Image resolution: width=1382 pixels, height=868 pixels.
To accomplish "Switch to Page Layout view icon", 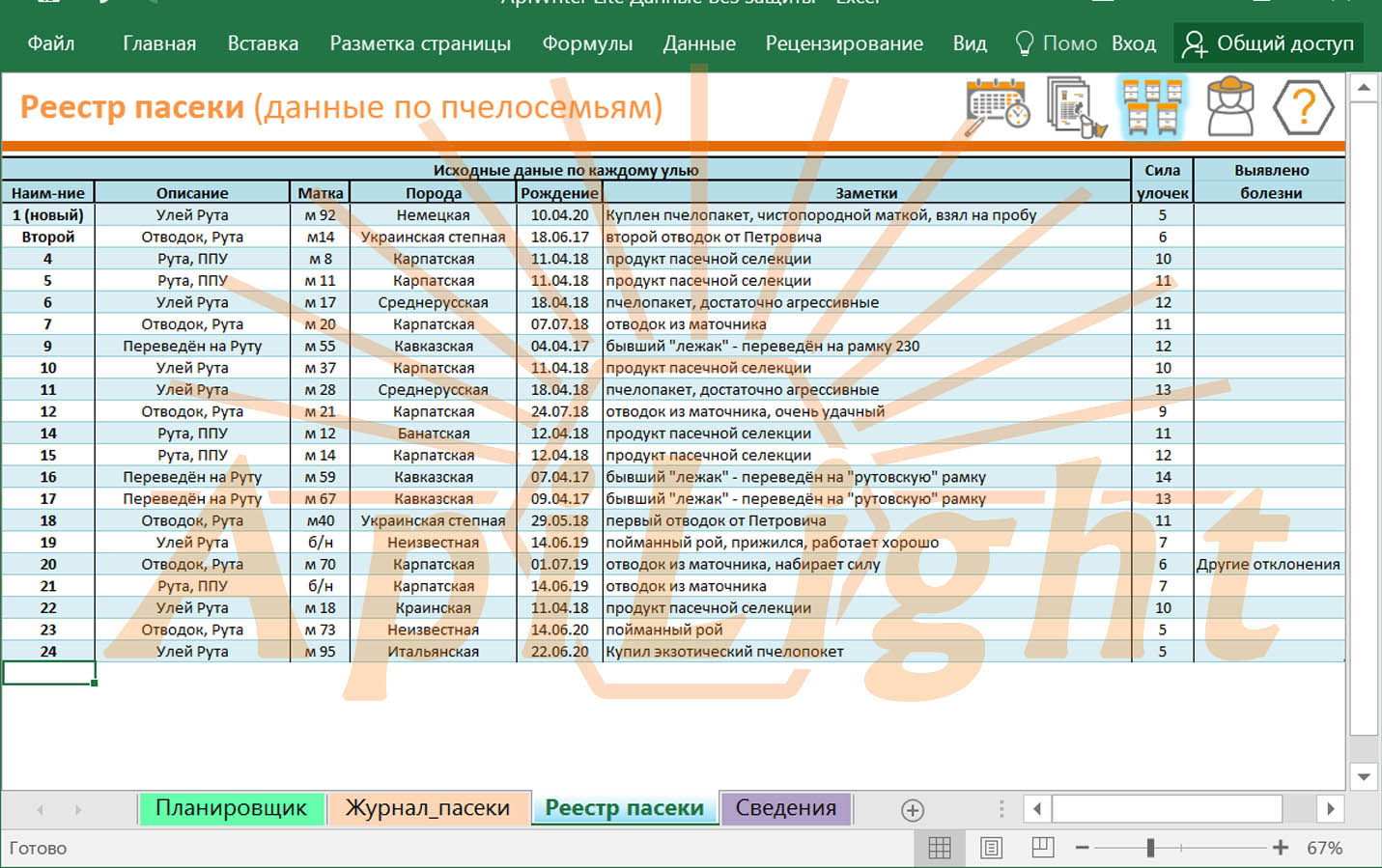I will click(991, 848).
